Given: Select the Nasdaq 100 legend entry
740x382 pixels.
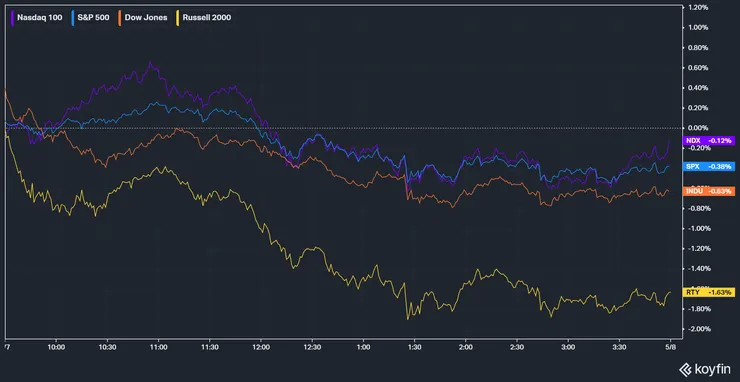Looking at the screenshot, I should [x=36, y=18].
